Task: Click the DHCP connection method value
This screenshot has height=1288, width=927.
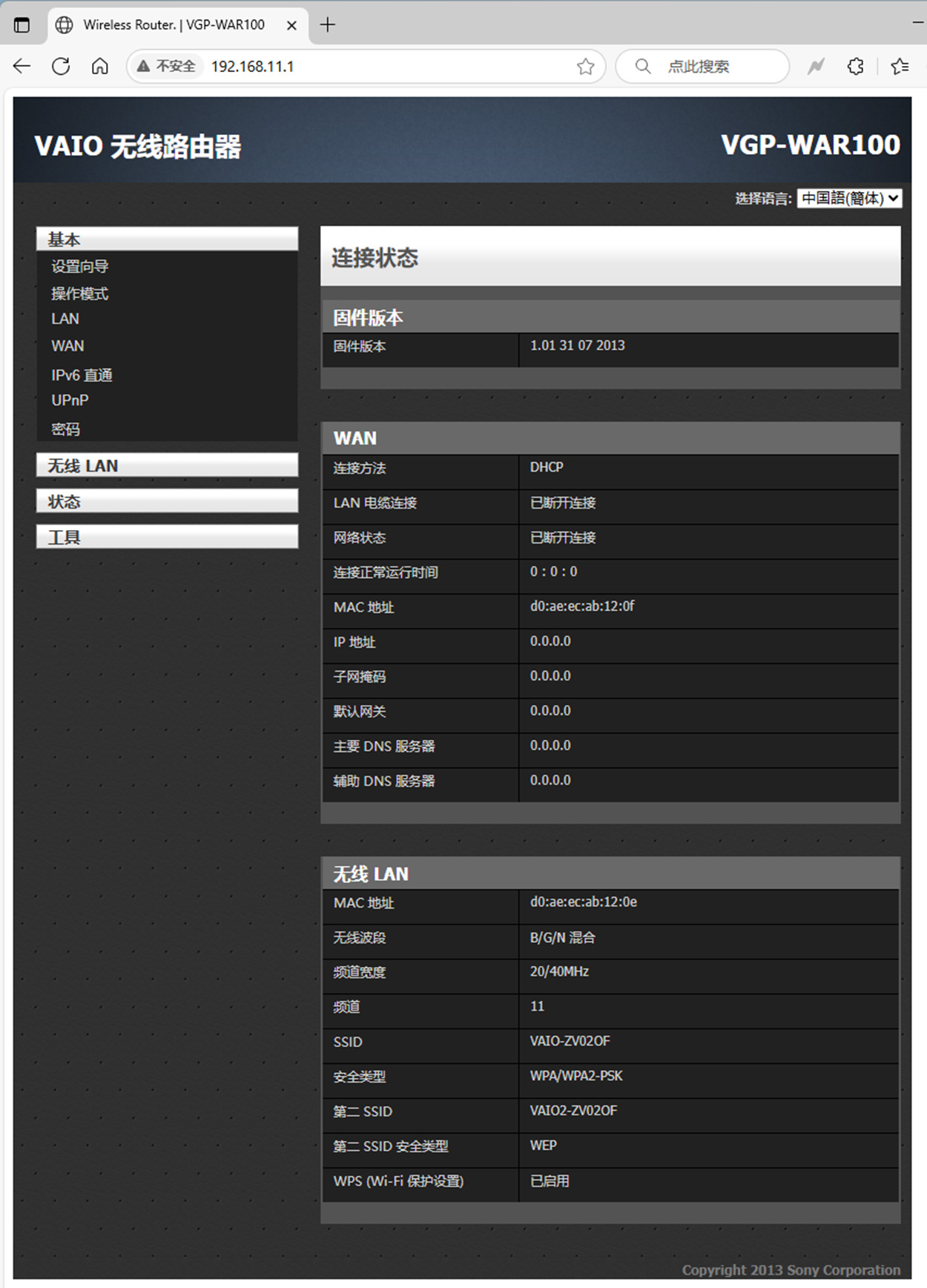Action: (x=547, y=467)
